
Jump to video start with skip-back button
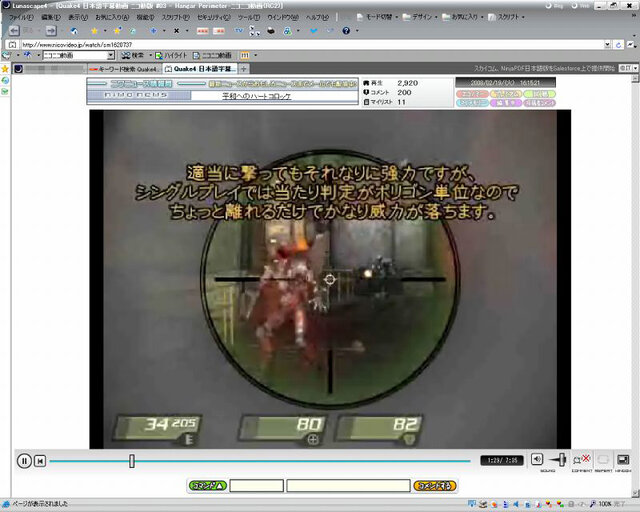coord(40,461)
